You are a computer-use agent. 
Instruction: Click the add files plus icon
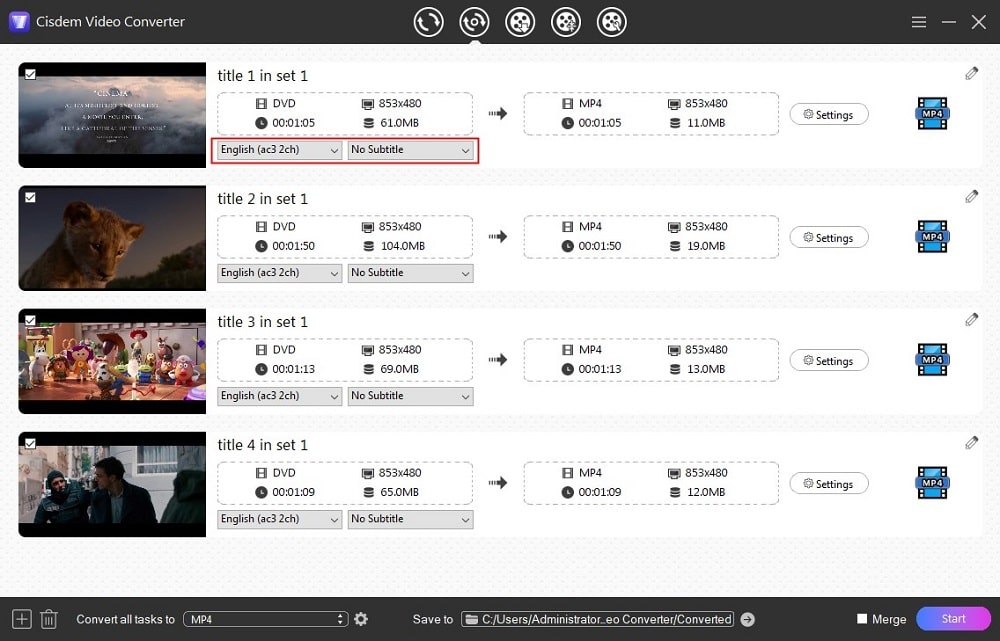coord(21,619)
